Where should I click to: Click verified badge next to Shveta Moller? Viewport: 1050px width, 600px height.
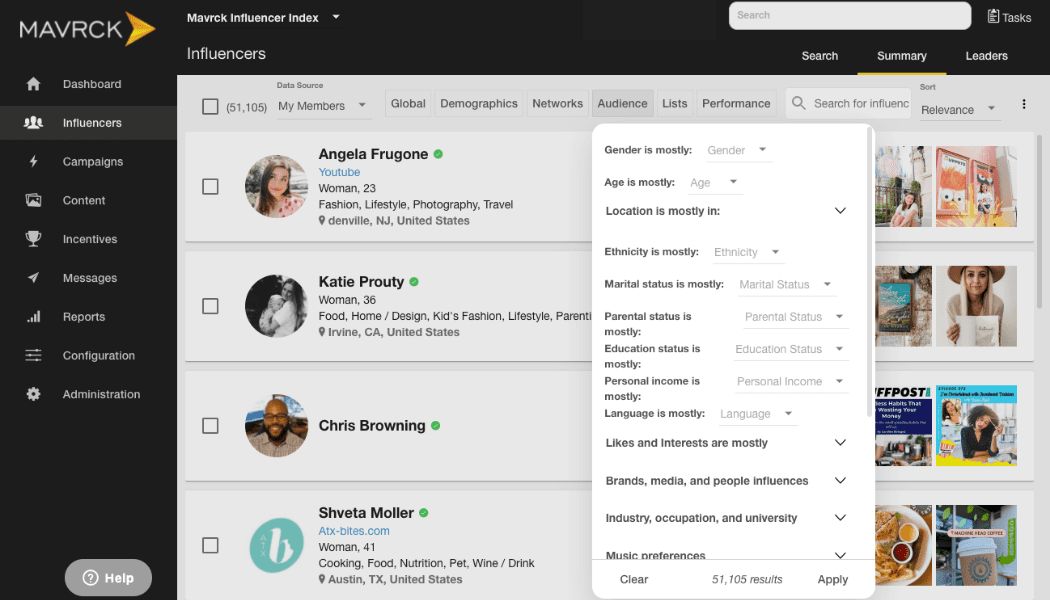click(x=423, y=513)
